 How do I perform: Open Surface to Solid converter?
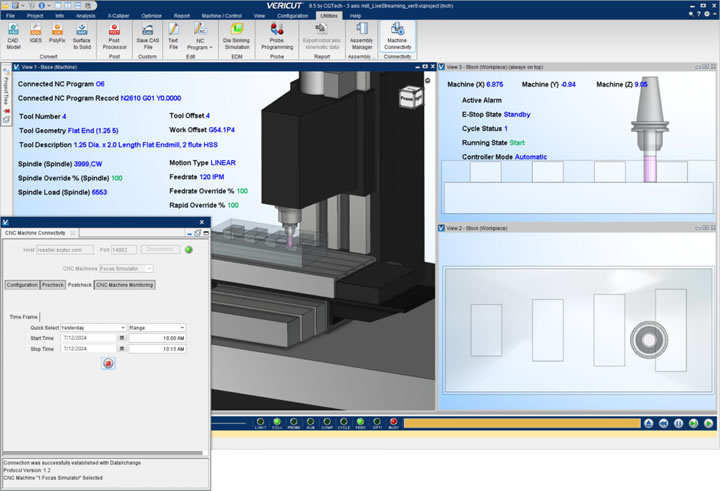pyautogui.click(x=82, y=36)
